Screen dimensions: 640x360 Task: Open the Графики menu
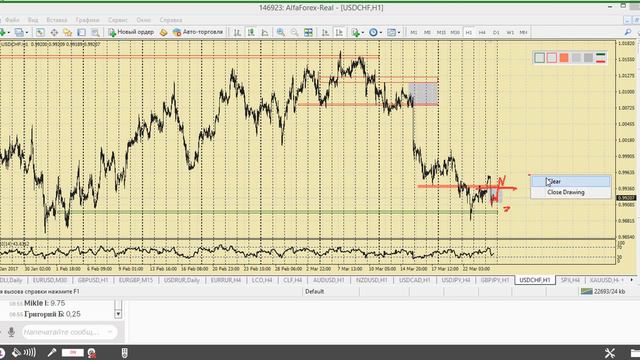pyautogui.click(x=87, y=20)
